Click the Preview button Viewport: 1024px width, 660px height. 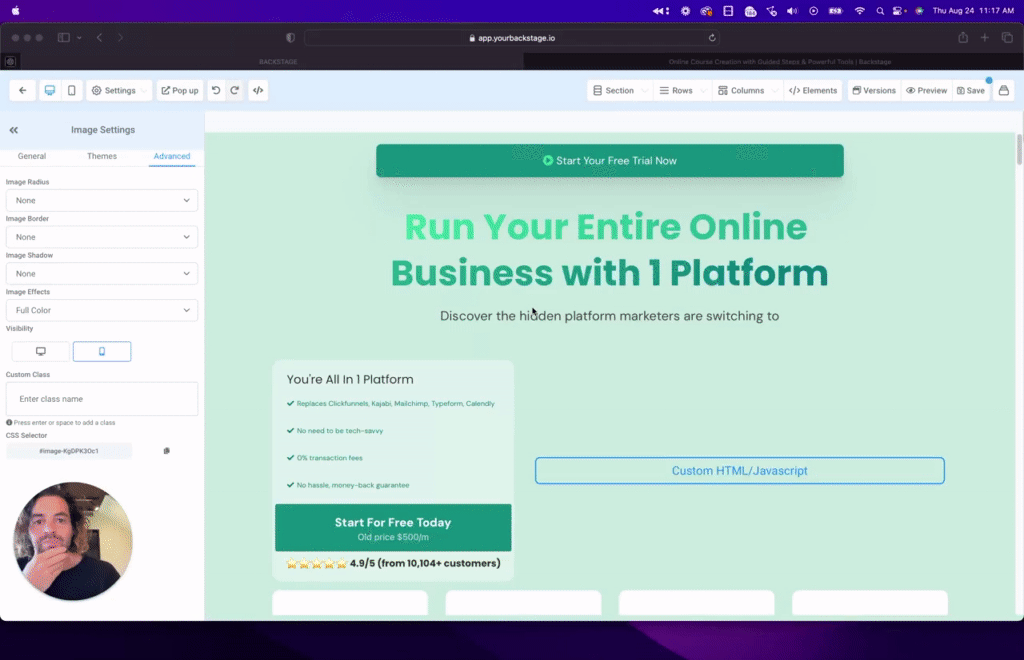click(x=926, y=90)
